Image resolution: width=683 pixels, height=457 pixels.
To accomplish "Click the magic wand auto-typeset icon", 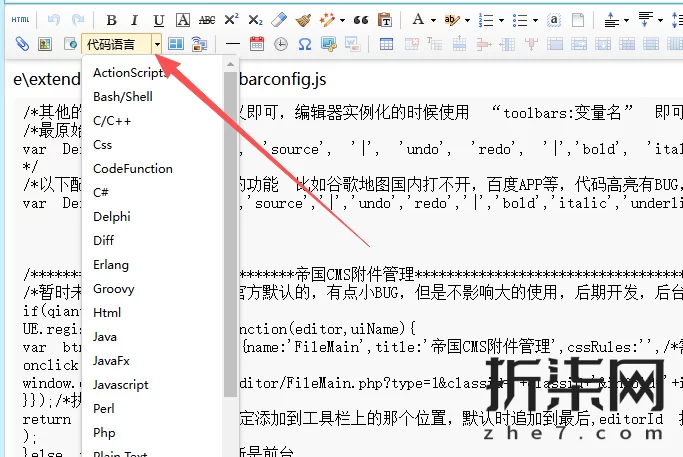I will click(327, 20).
